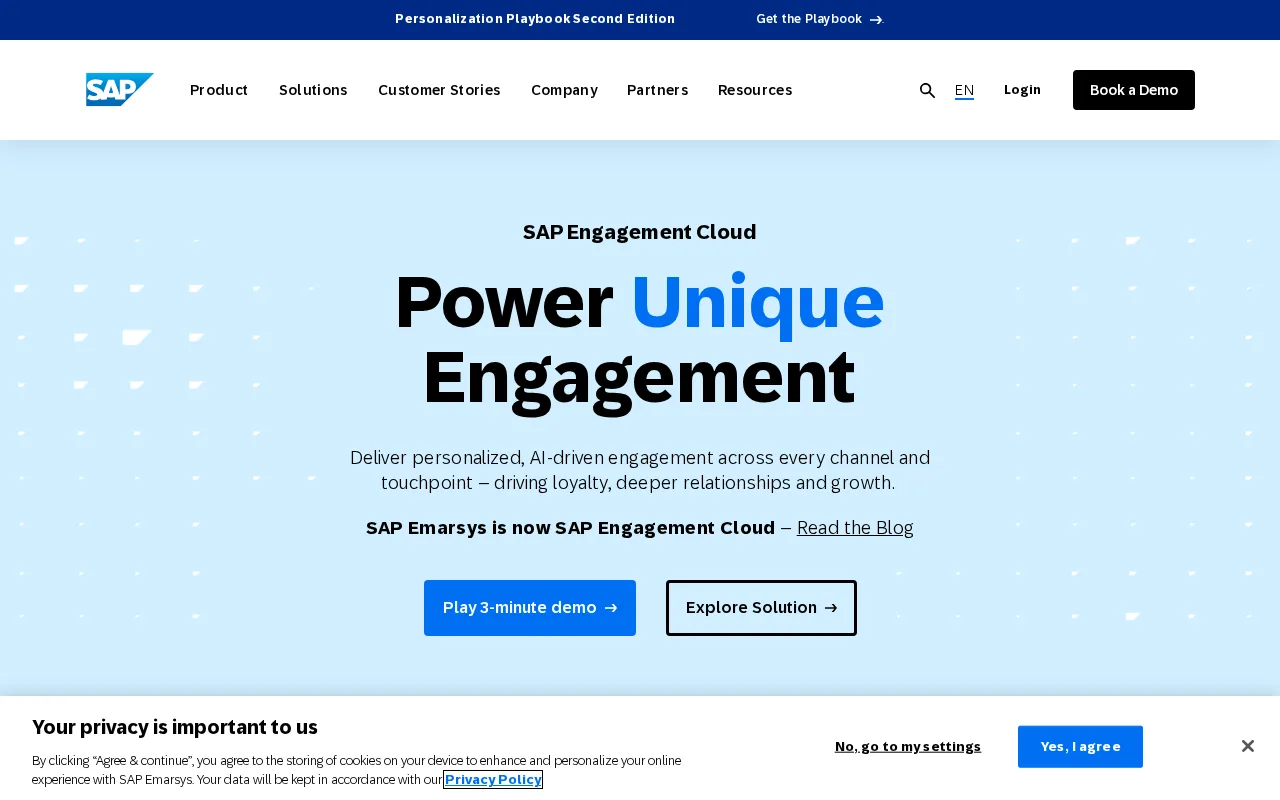
Task: Open the Customer Stories menu
Action: 439,90
